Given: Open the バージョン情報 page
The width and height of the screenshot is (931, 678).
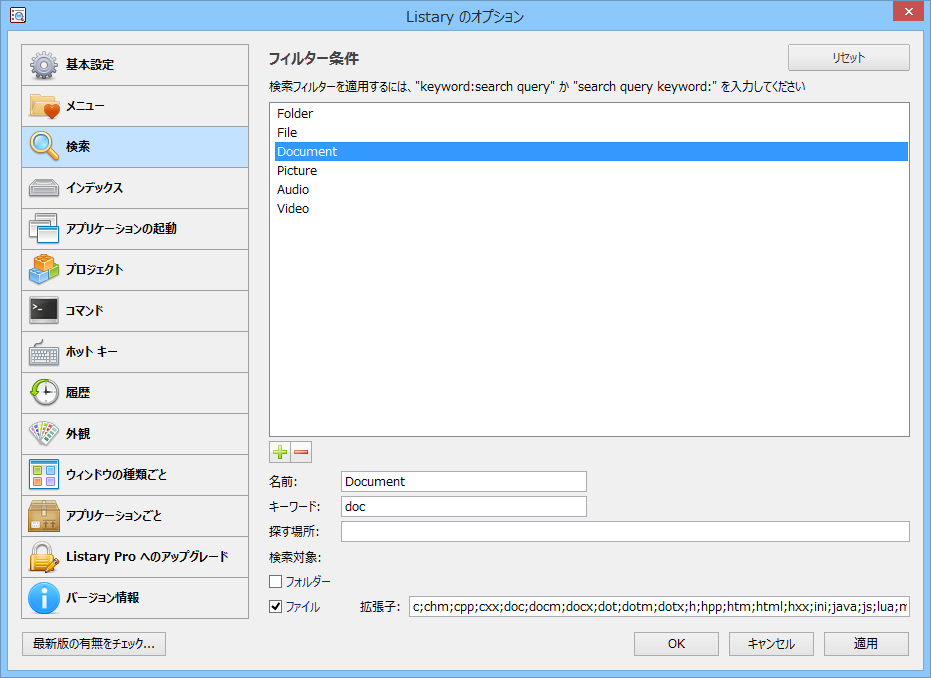Looking at the screenshot, I should 135,598.
